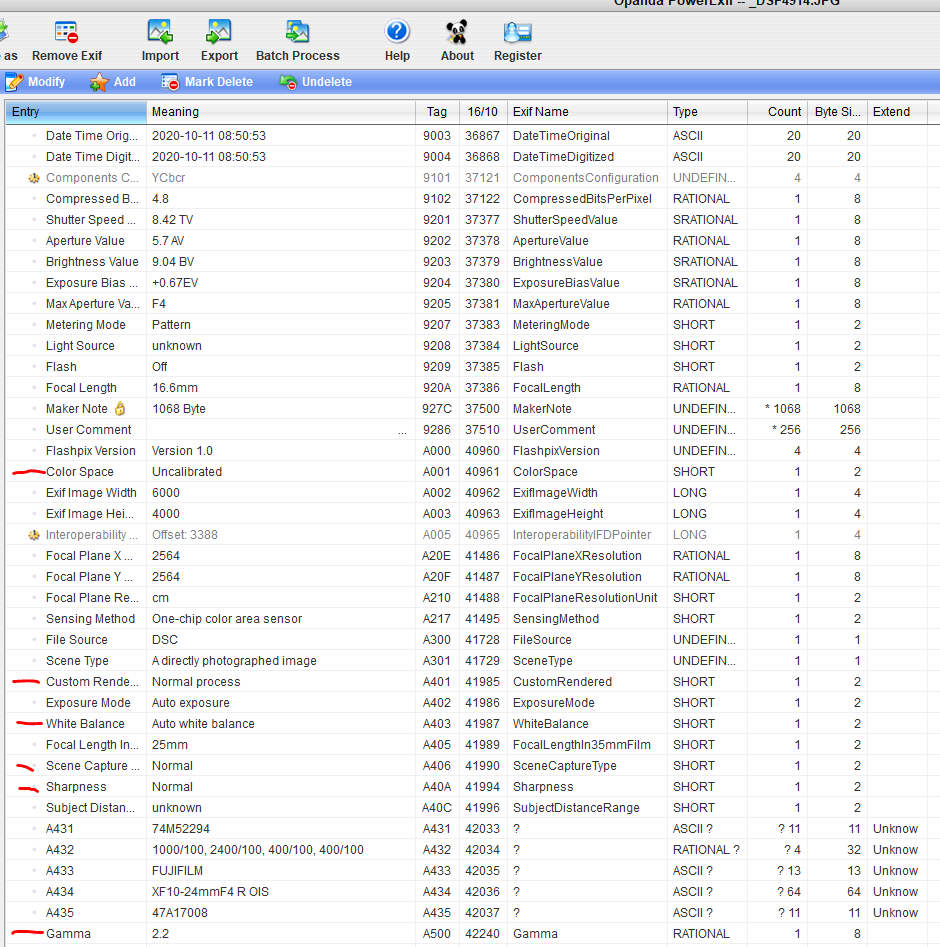Click the Undelete button label
The height and width of the screenshot is (947, 940).
327,82
